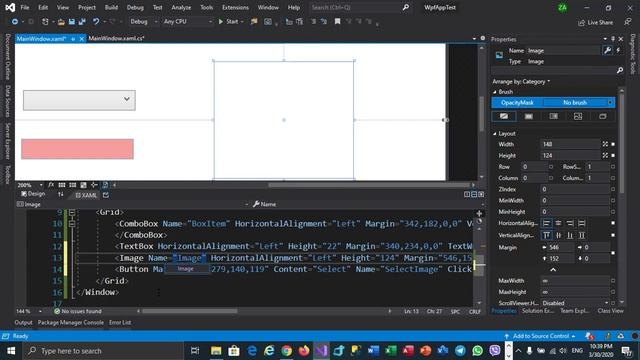Set VerticalAlignment to Top

point(546,235)
